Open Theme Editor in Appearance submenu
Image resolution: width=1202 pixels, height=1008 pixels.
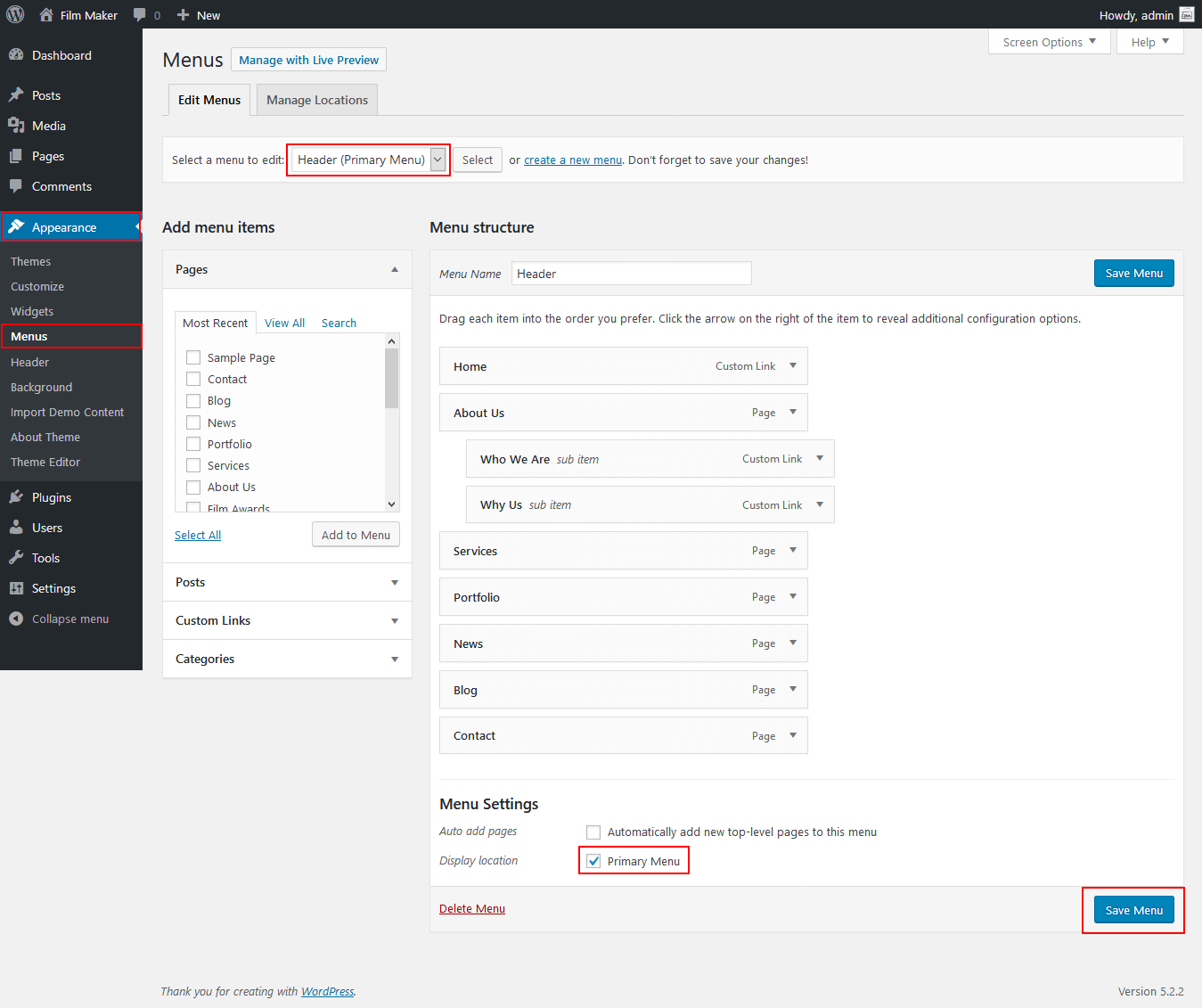(45, 462)
